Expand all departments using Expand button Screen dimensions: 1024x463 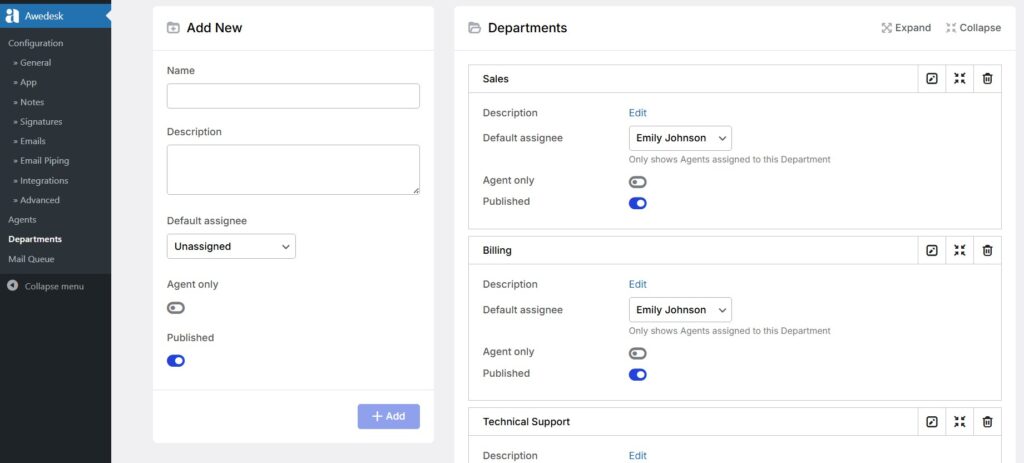[x=906, y=28]
